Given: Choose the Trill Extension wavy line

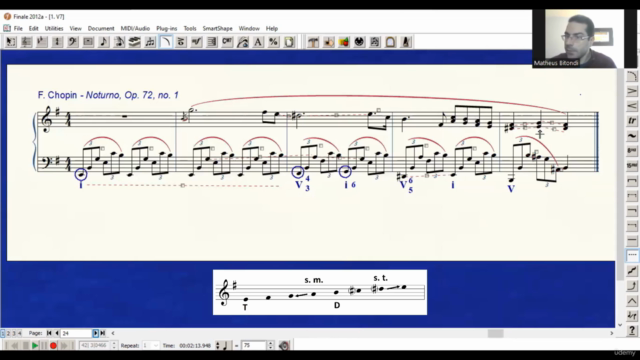Looking at the screenshot, I should pyautogui.click(x=632, y=136).
